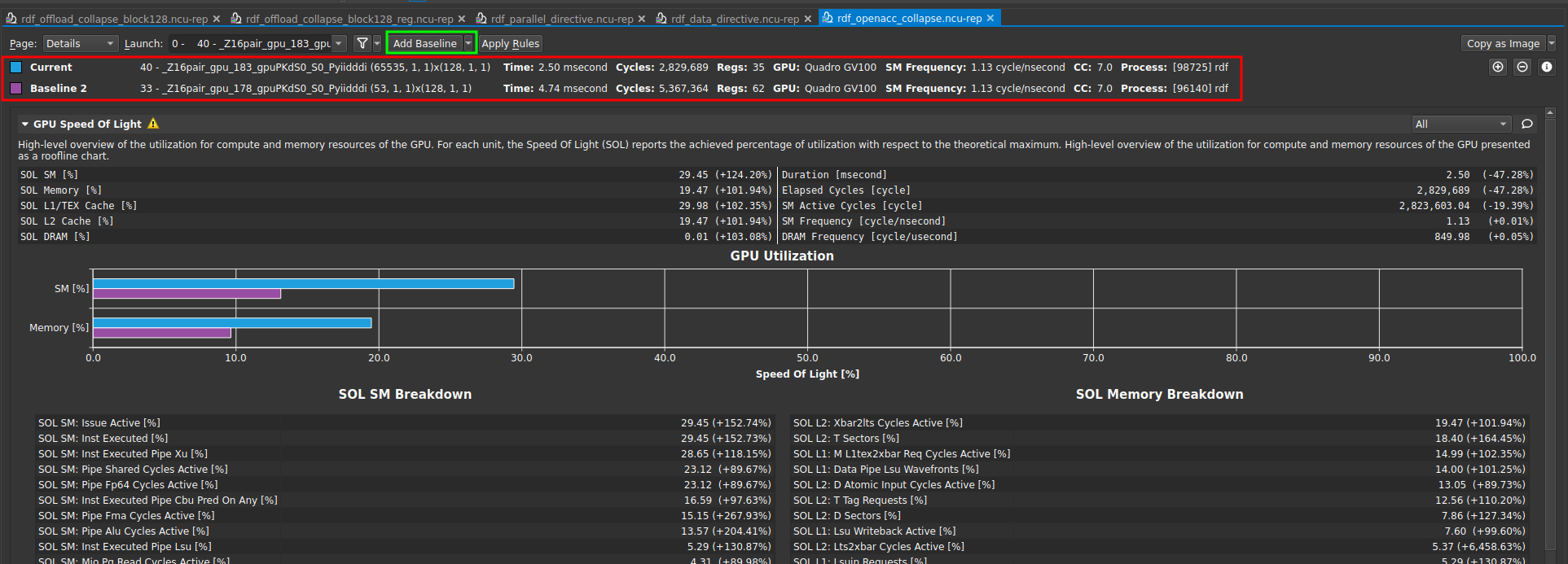Click the purple Baseline 2 color swatch
Viewport: 1568px width, 564px height.
click(x=16, y=89)
